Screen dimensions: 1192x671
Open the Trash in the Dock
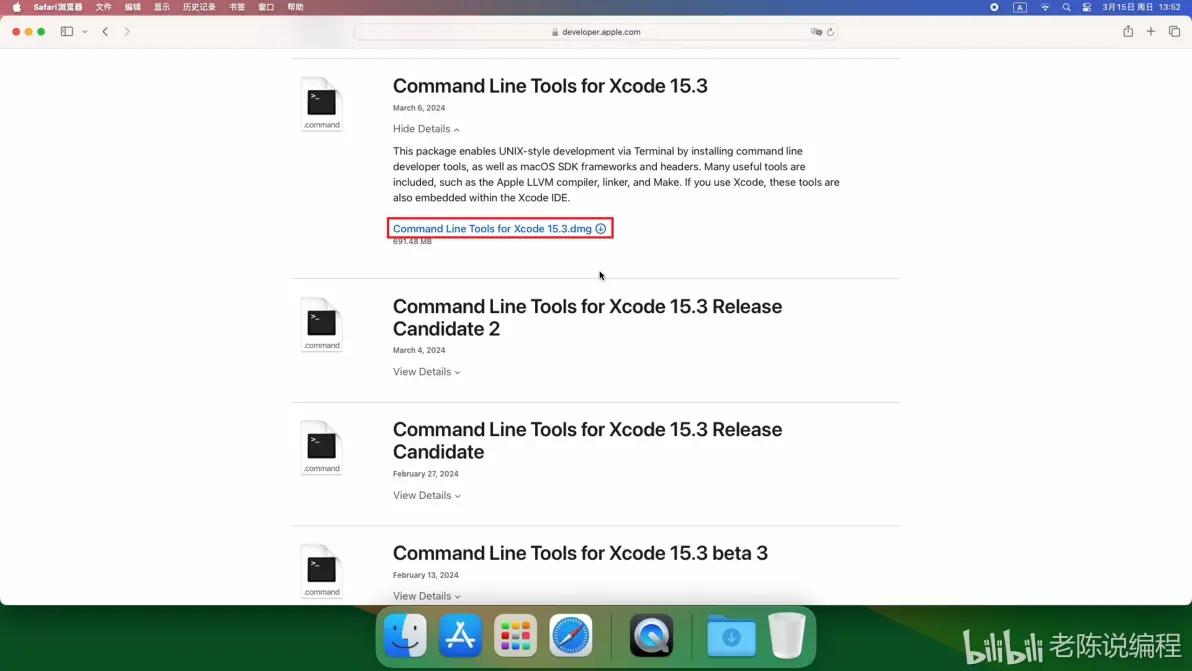787,635
